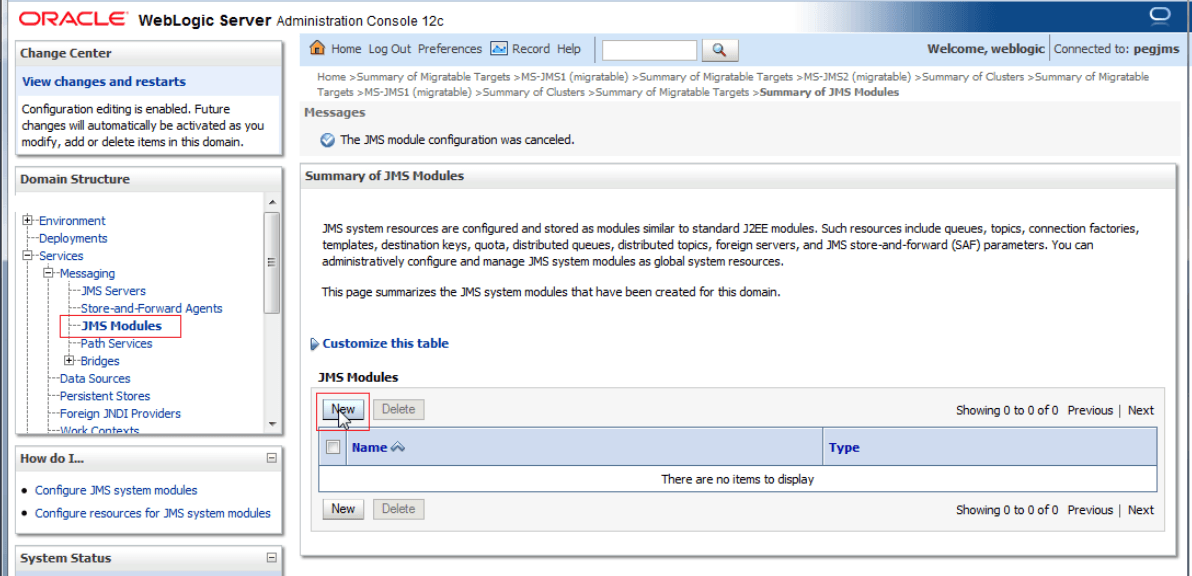Click the Record icon in the toolbar
Viewport: 1192px width, 576px height.
click(x=499, y=48)
